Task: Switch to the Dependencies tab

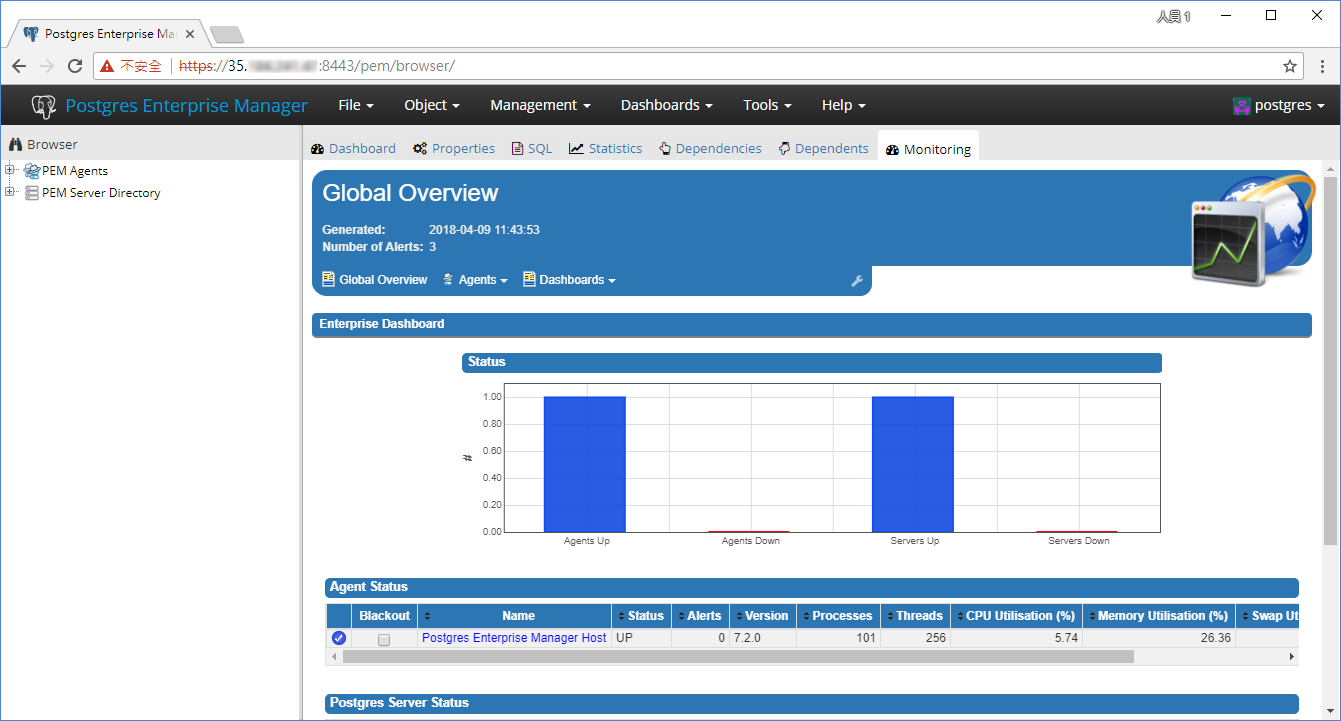Action: click(710, 148)
